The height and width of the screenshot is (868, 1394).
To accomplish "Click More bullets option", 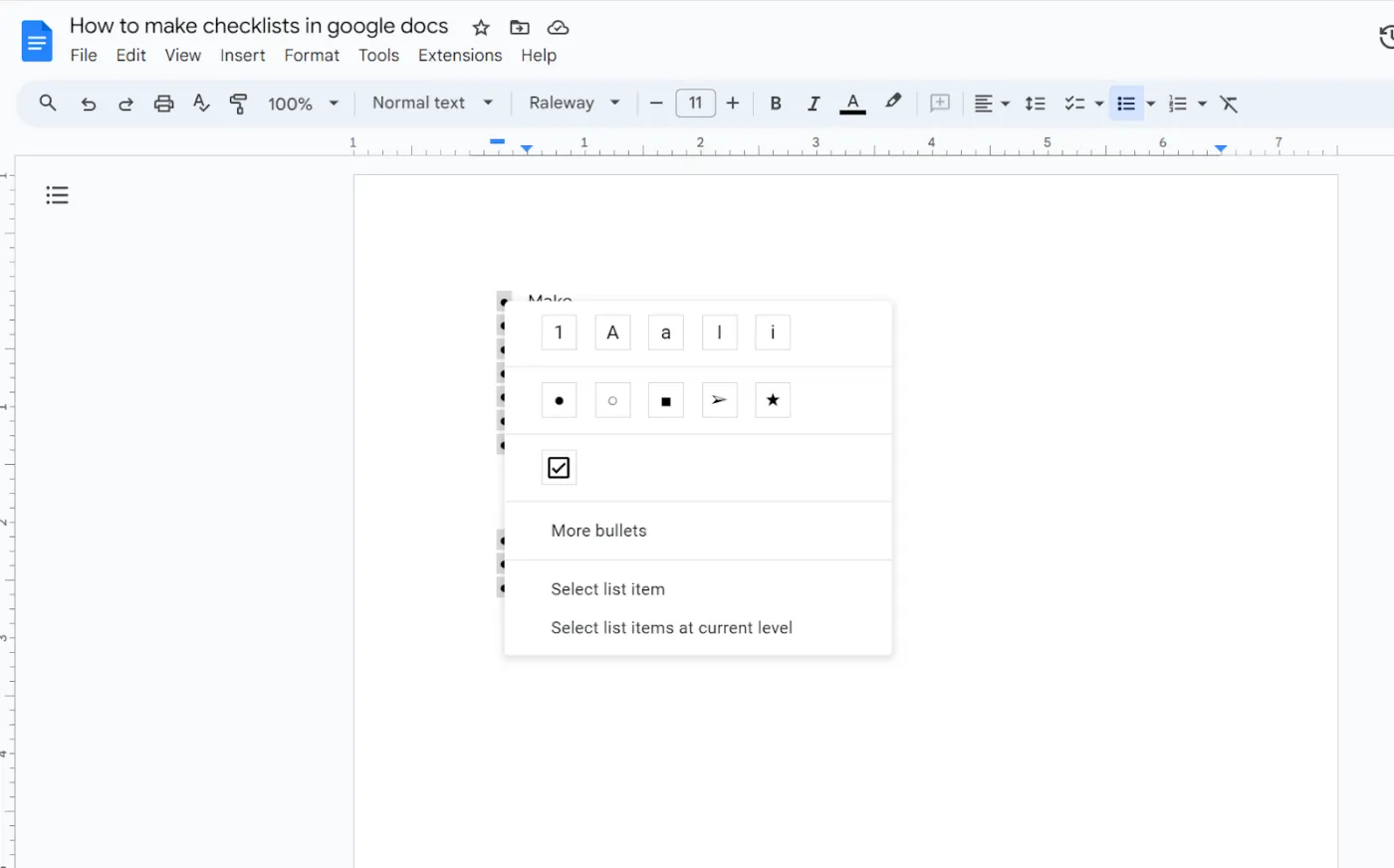I will point(598,531).
